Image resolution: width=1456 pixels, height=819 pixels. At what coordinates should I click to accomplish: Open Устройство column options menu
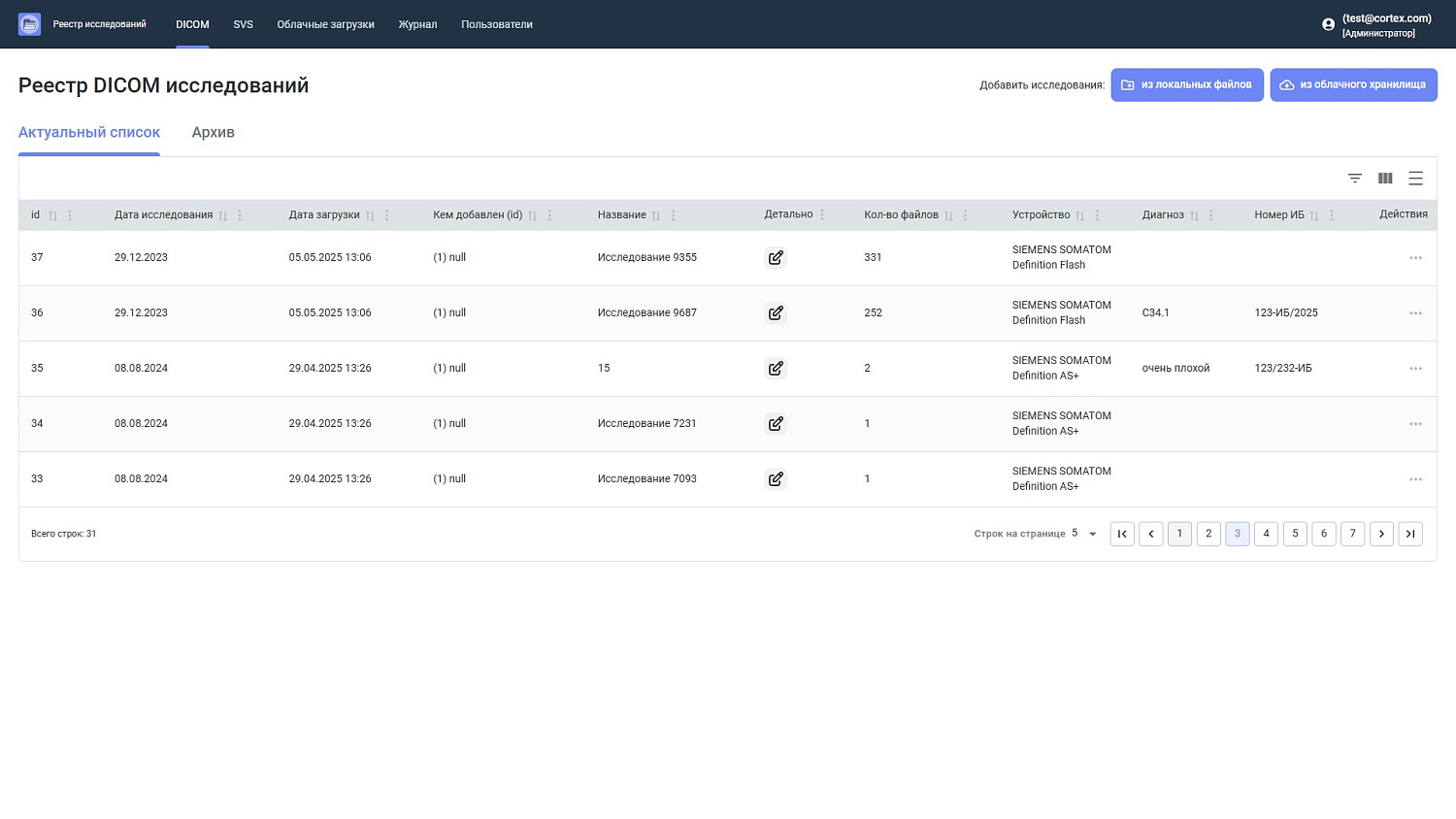[x=1097, y=215]
